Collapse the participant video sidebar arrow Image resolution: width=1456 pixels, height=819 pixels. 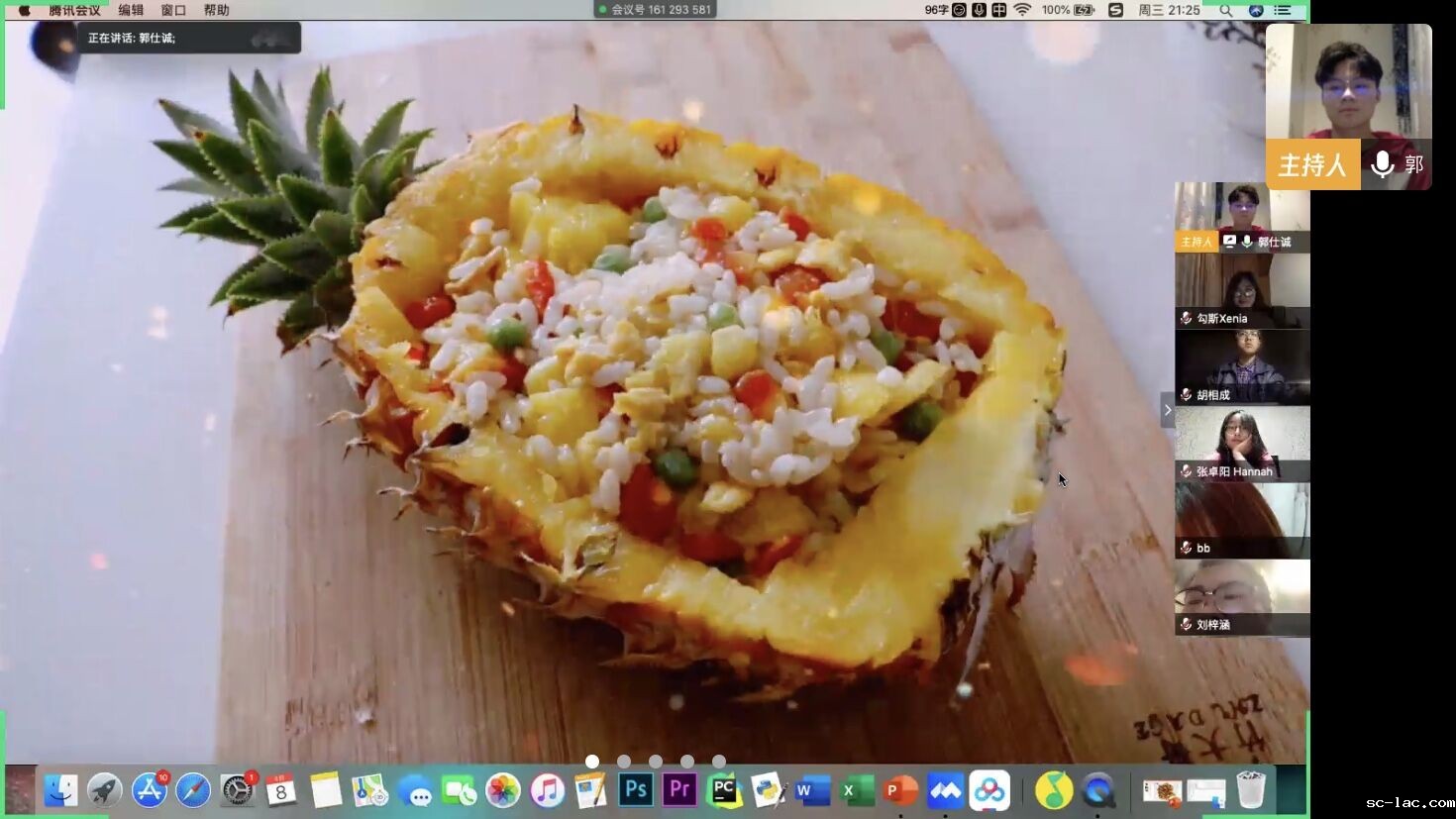1168,410
